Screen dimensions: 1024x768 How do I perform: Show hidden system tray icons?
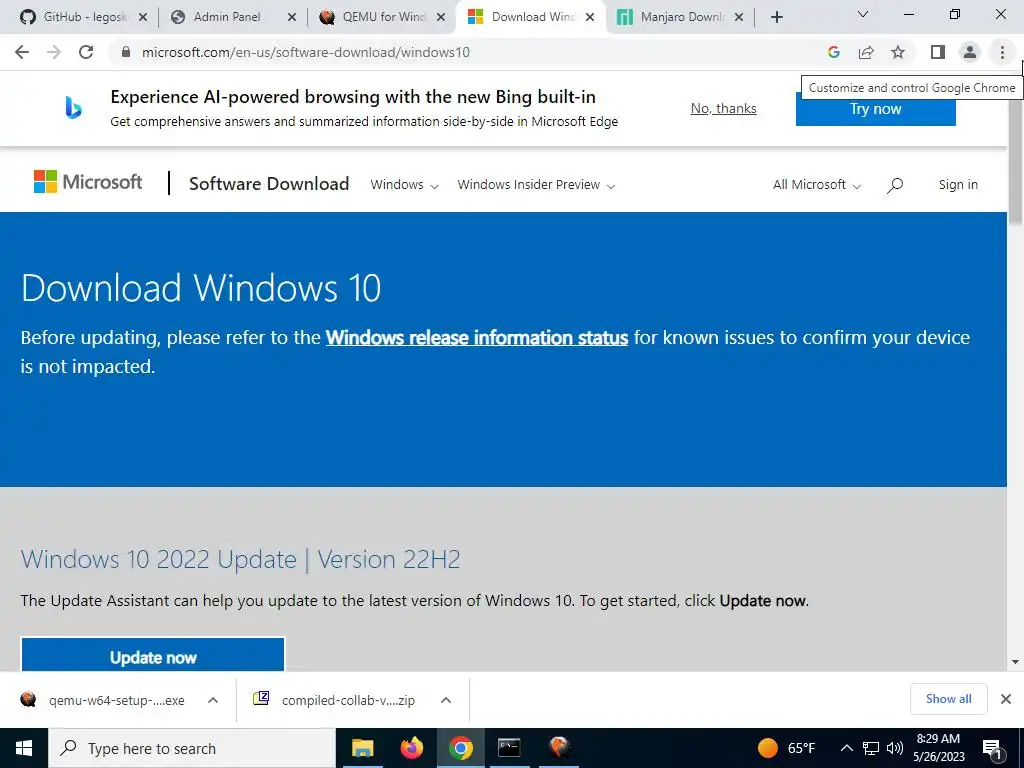pos(846,748)
